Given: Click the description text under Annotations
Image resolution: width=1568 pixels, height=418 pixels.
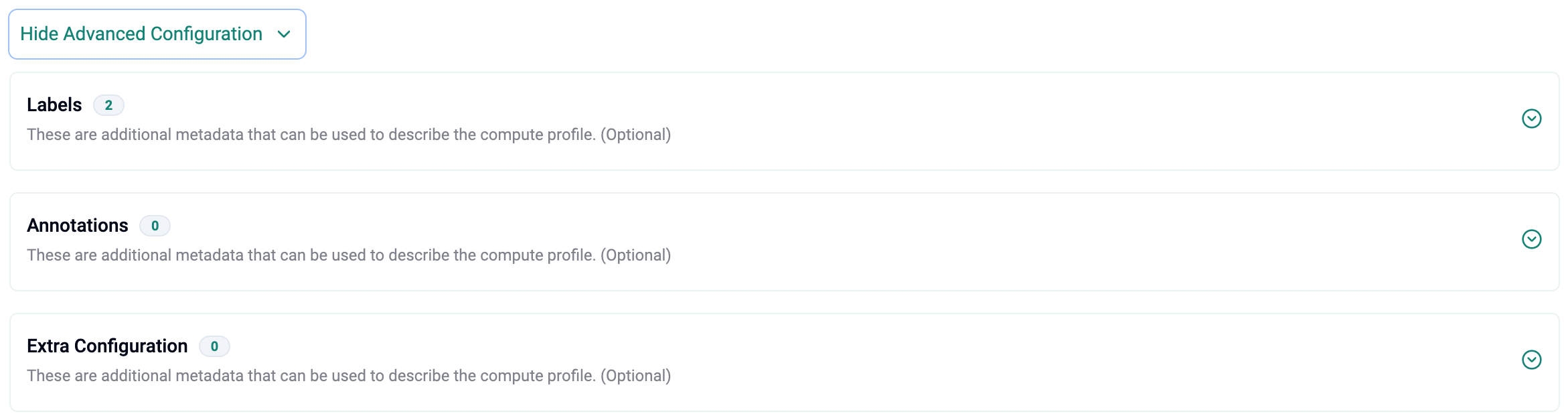Looking at the screenshot, I should 308,255.
